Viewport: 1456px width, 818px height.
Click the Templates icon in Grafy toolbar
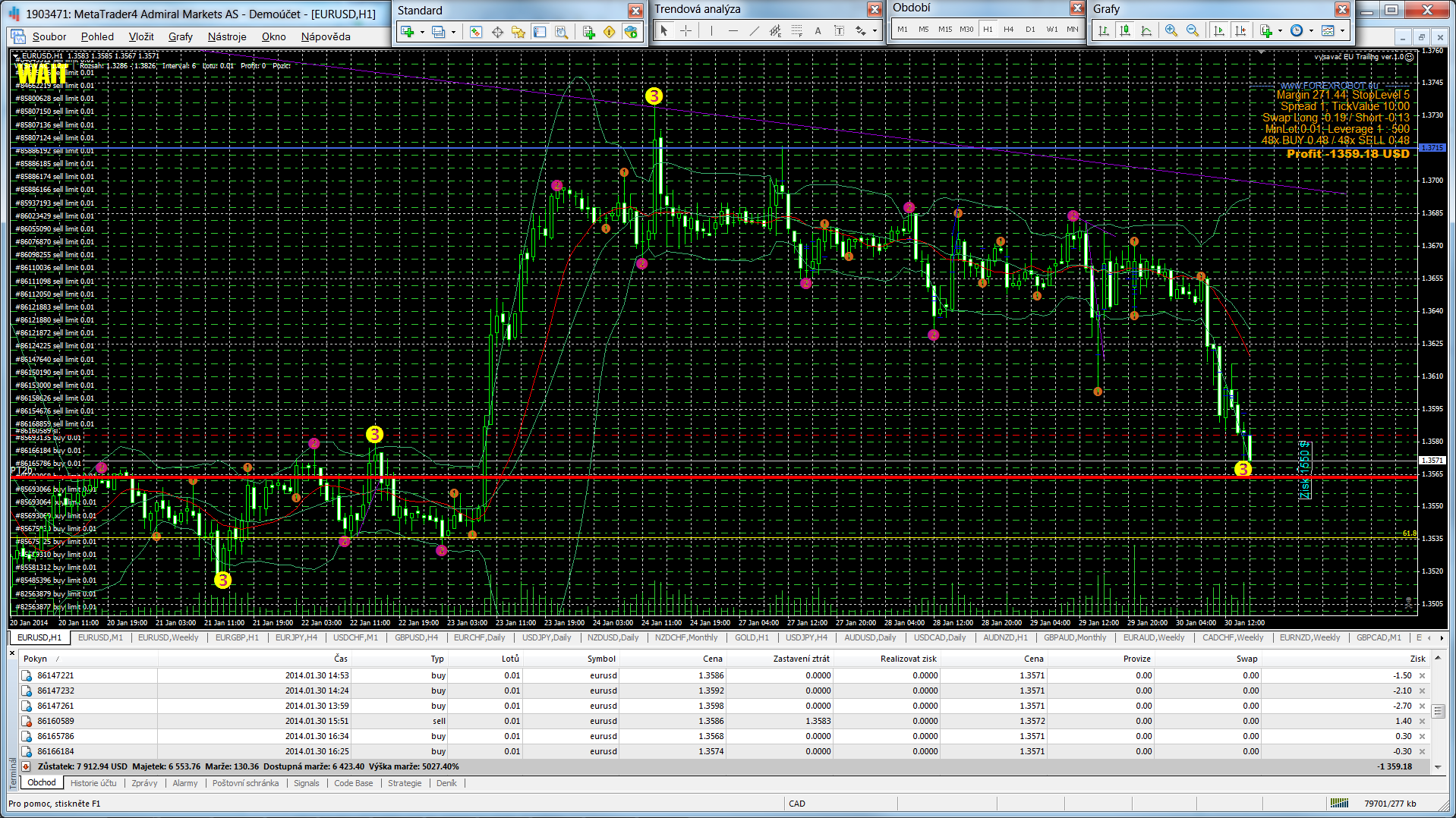[x=1328, y=30]
